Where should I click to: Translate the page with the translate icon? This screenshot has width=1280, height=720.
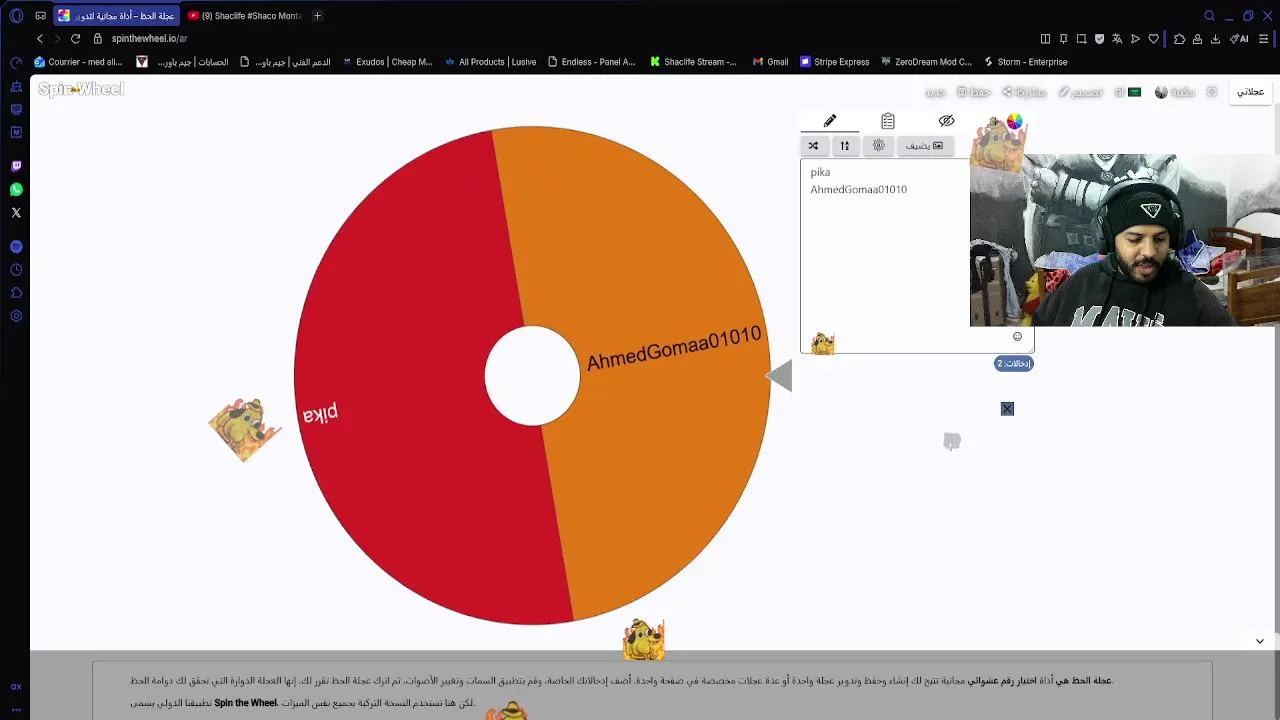coord(1117,39)
